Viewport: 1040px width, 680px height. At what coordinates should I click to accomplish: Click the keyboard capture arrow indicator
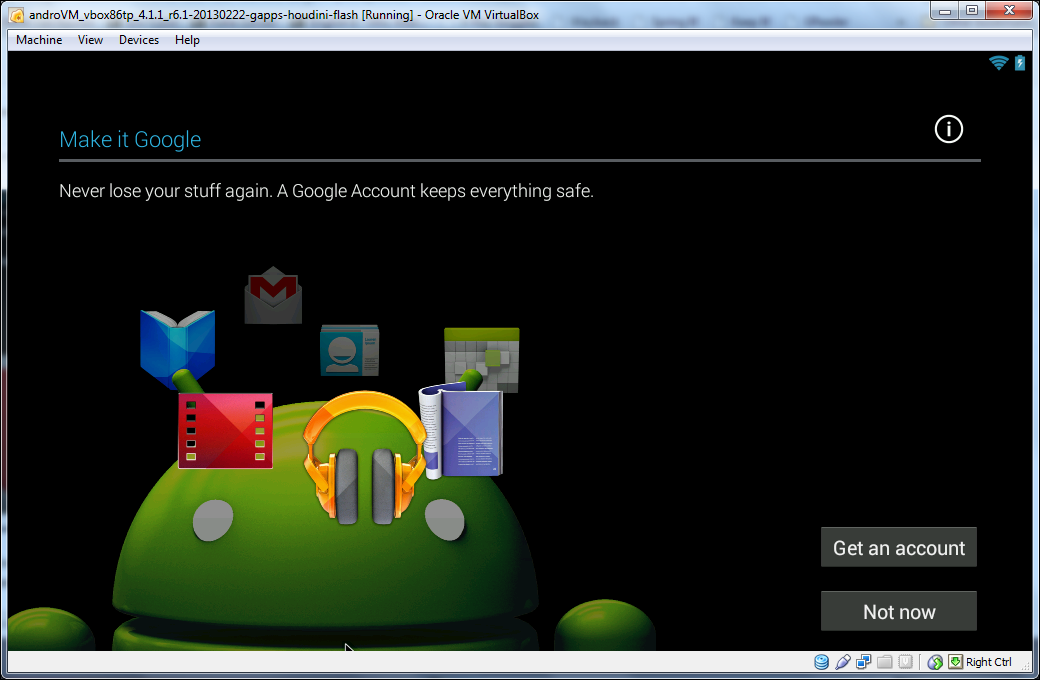(x=955, y=661)
